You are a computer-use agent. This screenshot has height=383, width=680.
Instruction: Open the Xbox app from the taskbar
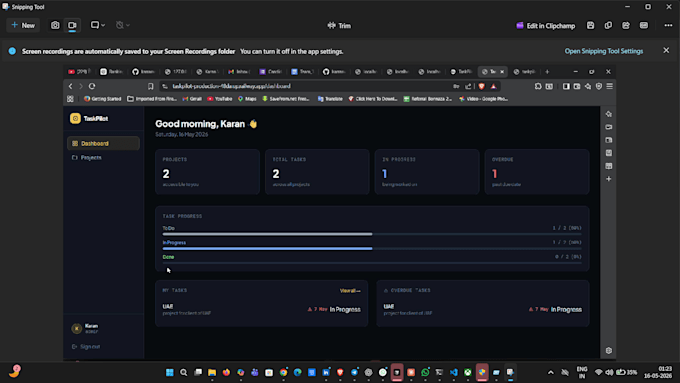[x=468, y=372]
